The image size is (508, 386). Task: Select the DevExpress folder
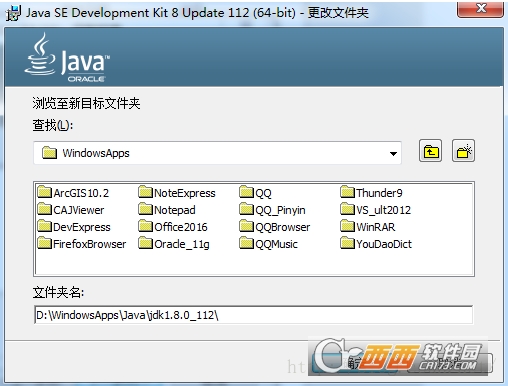(x=74, y=227)
